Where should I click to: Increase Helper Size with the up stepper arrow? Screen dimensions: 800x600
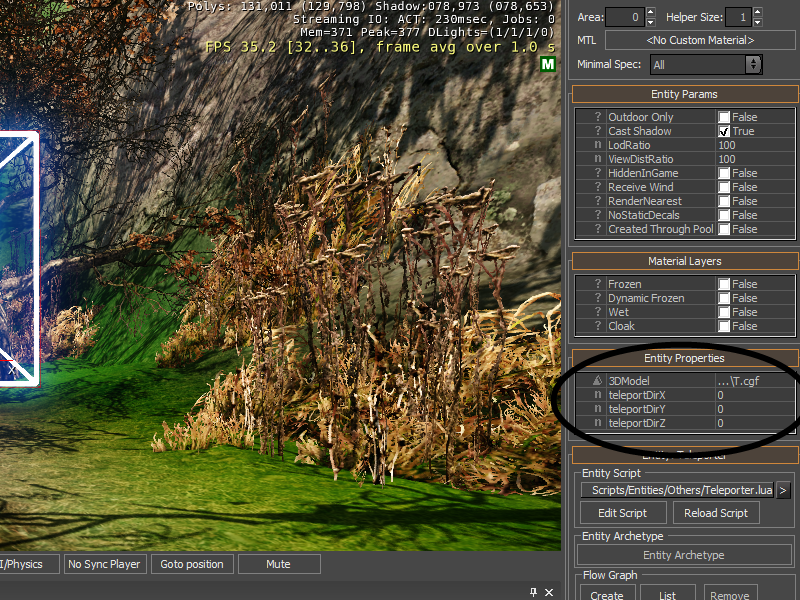click(x=756, y=12)
